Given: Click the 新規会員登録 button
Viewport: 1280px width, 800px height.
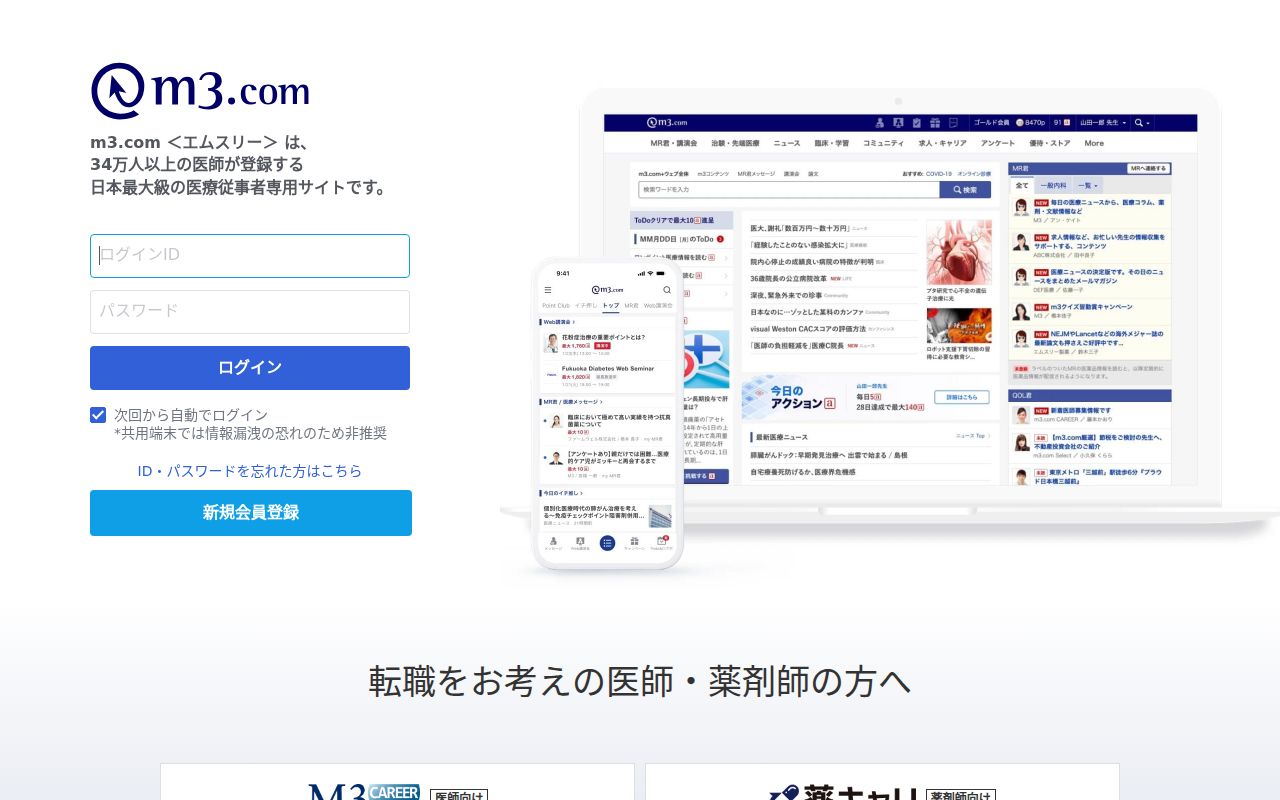Looking at the screenshot, I should coord(251,513).
